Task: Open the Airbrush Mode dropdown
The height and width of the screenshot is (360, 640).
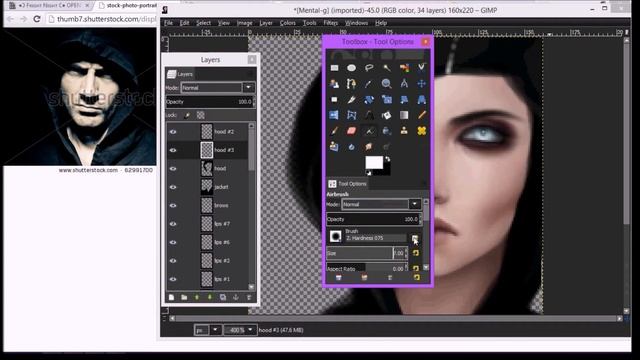Action: click(382, 204)
